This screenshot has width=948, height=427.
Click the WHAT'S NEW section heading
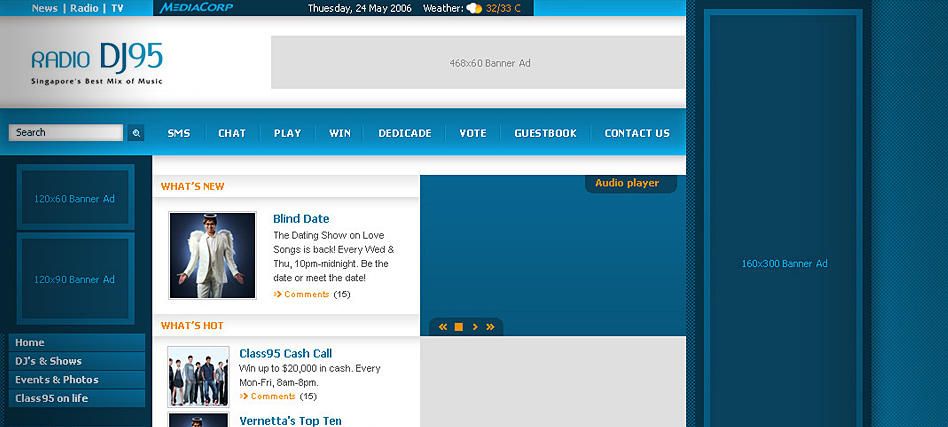[x=192, y=187]
